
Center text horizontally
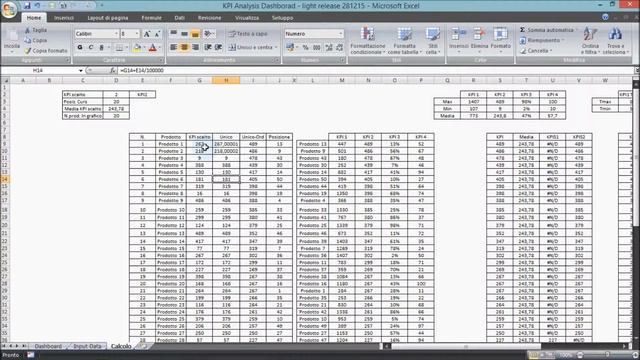pos(184,47)
